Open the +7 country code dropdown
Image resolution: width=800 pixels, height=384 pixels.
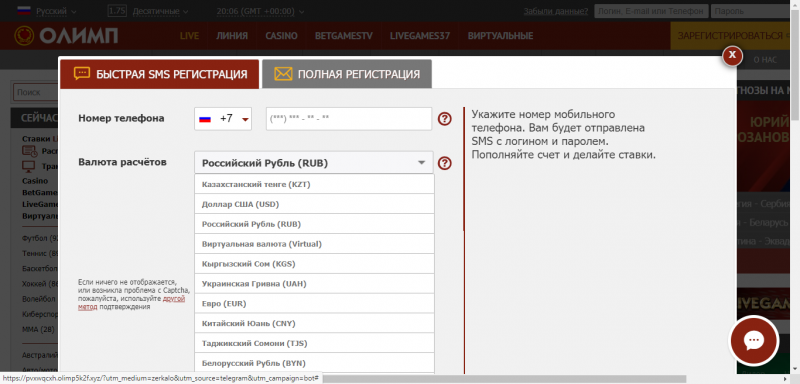pos(223,119)
